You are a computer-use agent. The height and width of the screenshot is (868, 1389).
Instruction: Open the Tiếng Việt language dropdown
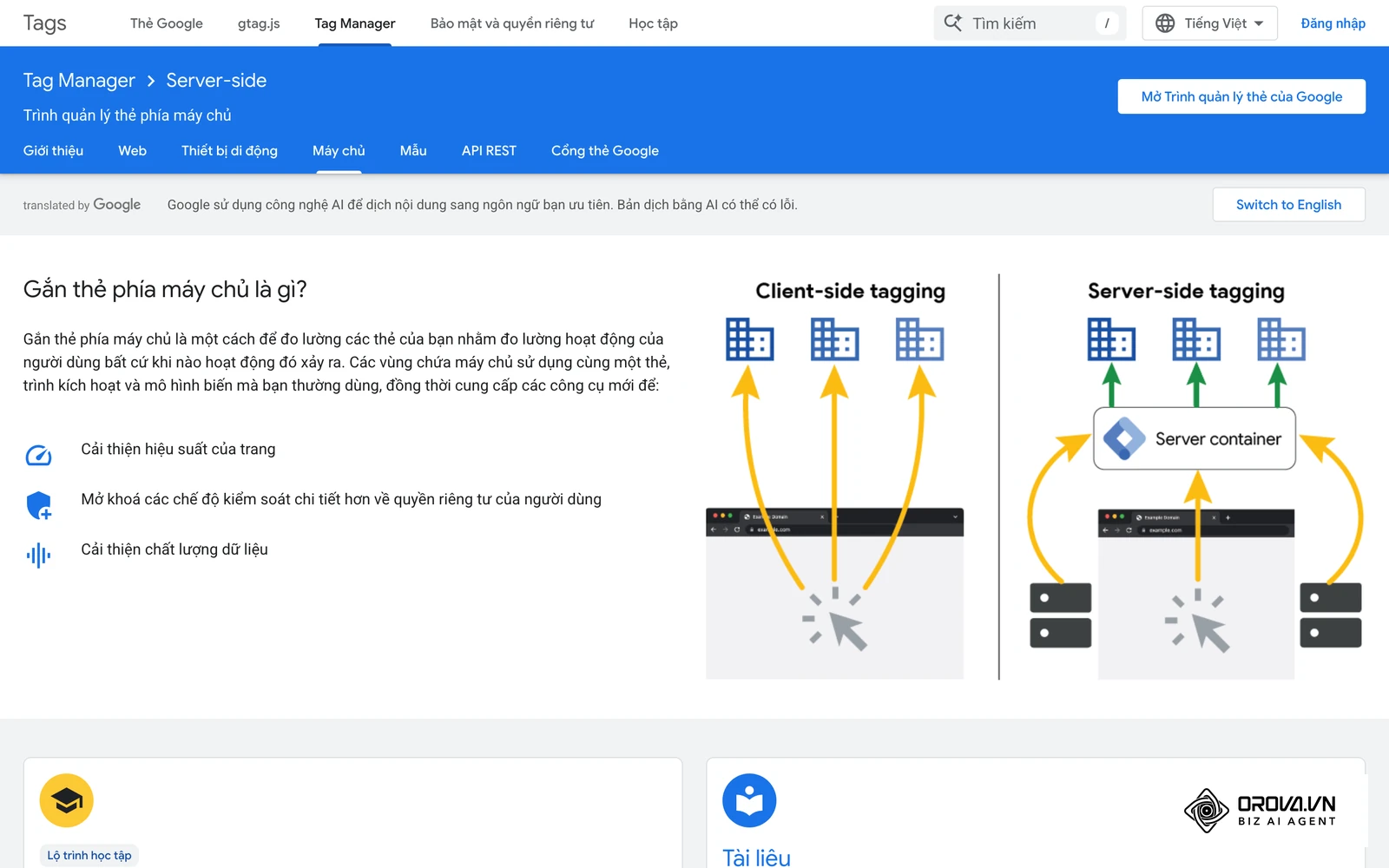pos(1210,23)
